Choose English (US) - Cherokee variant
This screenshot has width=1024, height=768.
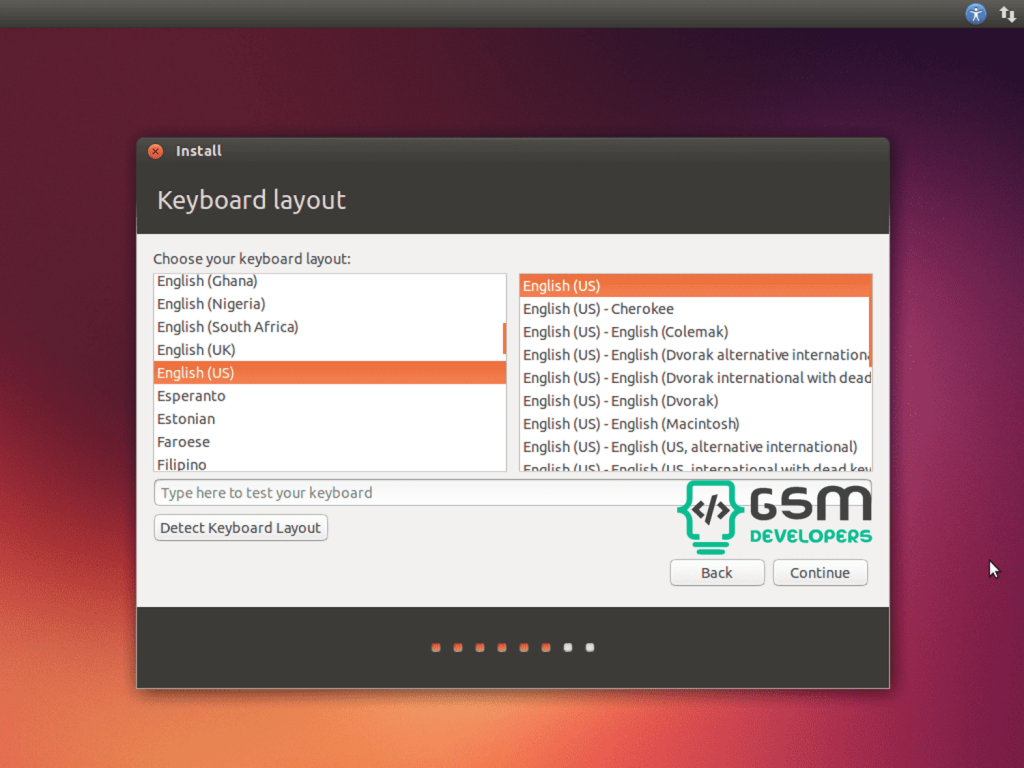598,309
